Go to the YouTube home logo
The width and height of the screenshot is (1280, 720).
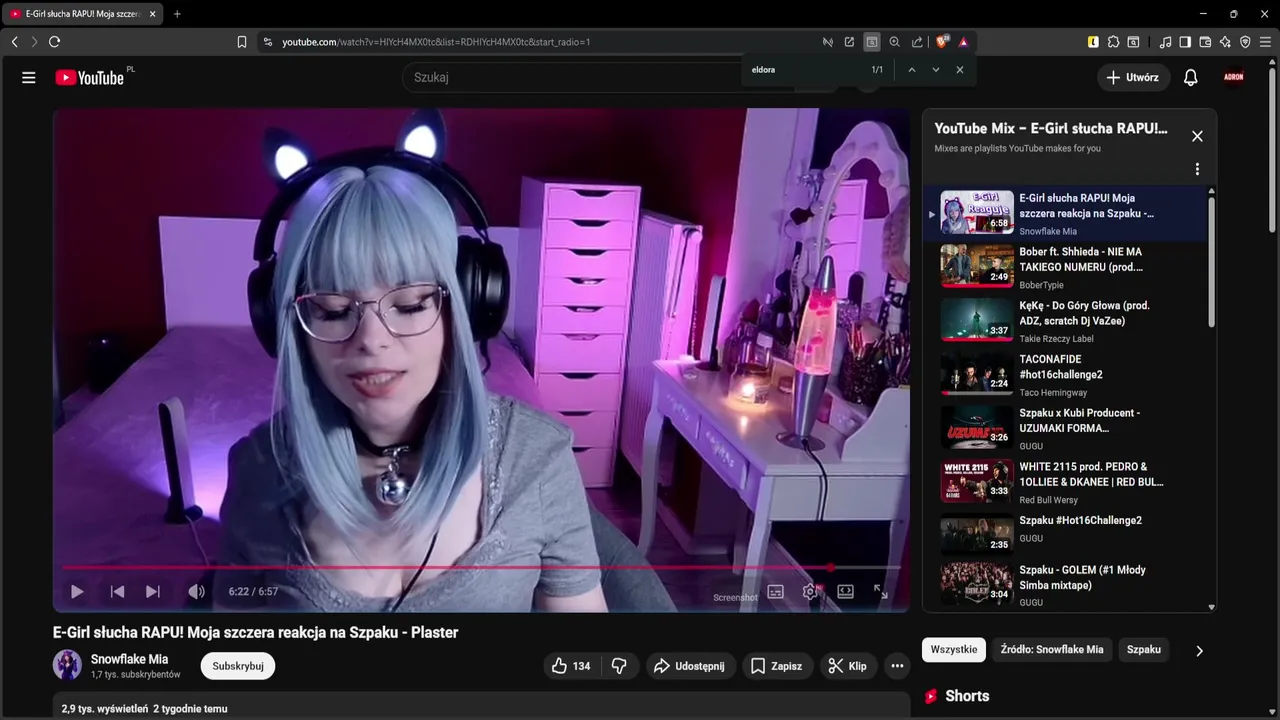click(90, 77)
